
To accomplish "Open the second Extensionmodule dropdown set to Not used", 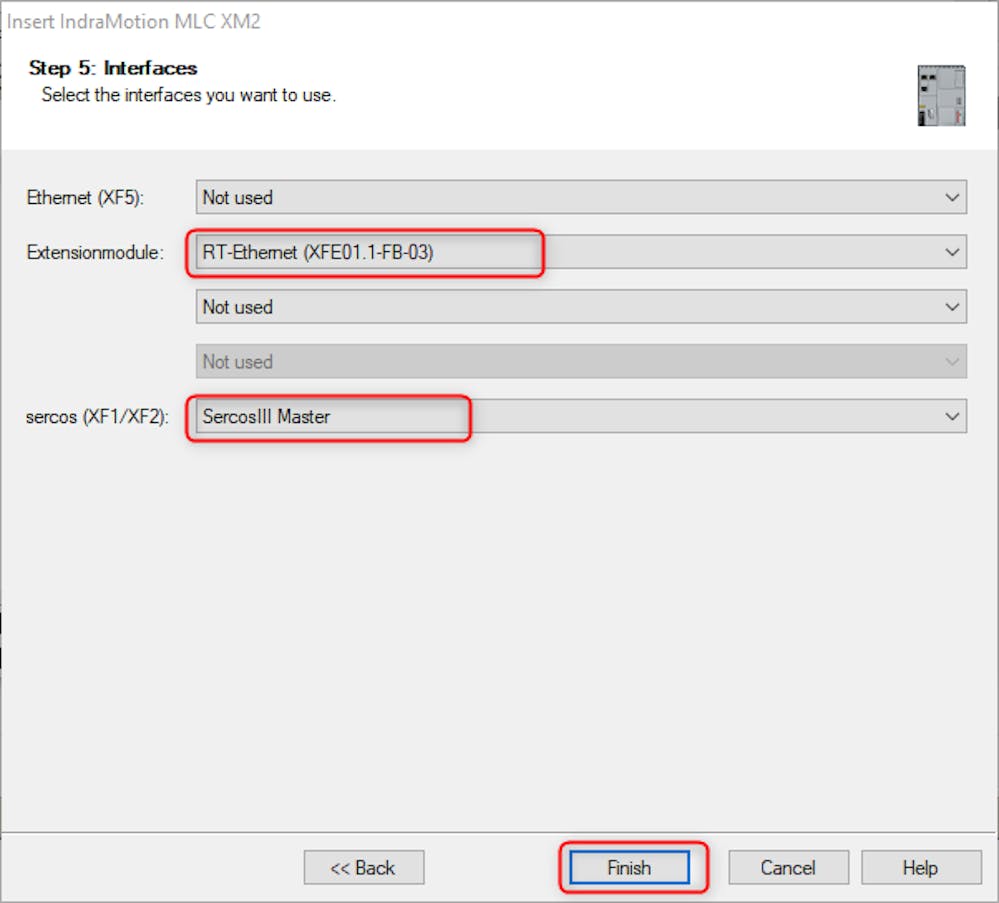I will coord(581,307).
